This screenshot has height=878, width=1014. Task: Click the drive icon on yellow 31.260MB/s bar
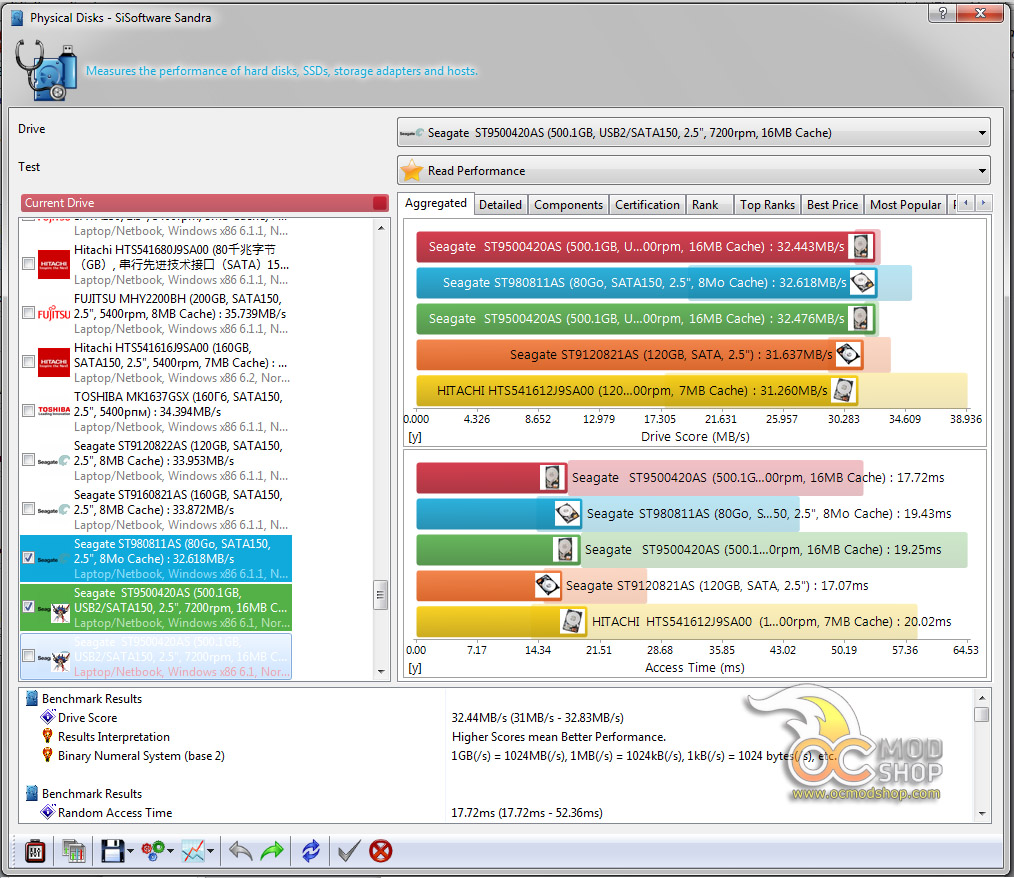[843, 390]
